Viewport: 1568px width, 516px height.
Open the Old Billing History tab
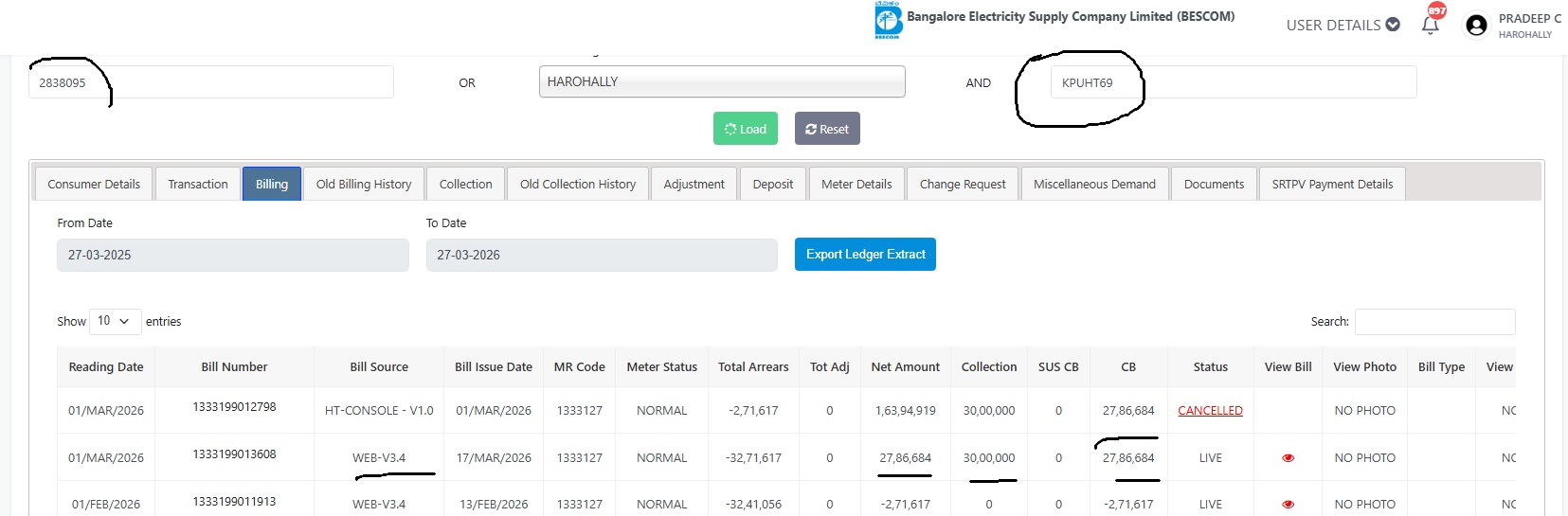point(364,185)
